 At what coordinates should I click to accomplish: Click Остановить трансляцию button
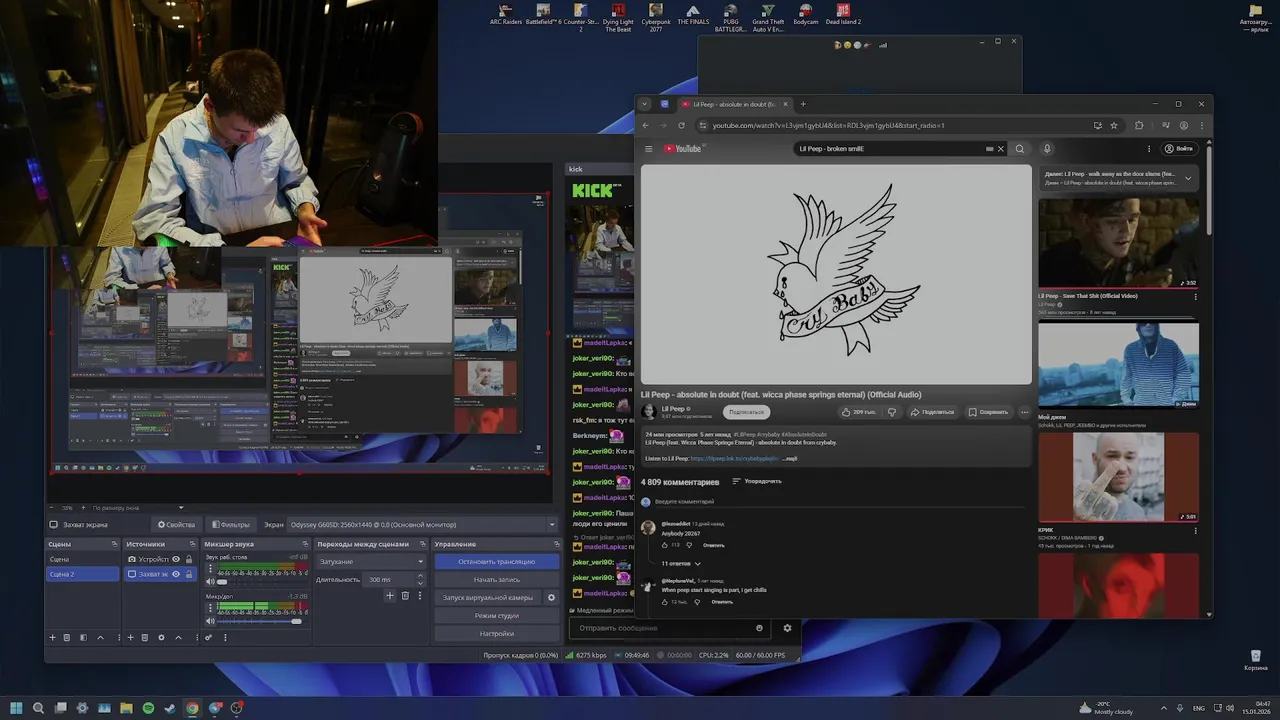(497, 561)
